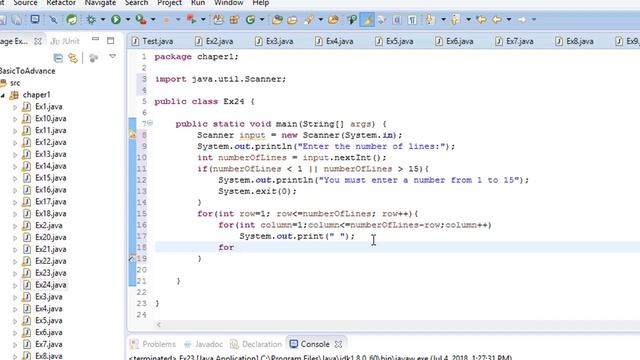The height and width of the screenshot is (360, 640).
Task: Open the Javadoc view tab
Action: pos(204,344)
